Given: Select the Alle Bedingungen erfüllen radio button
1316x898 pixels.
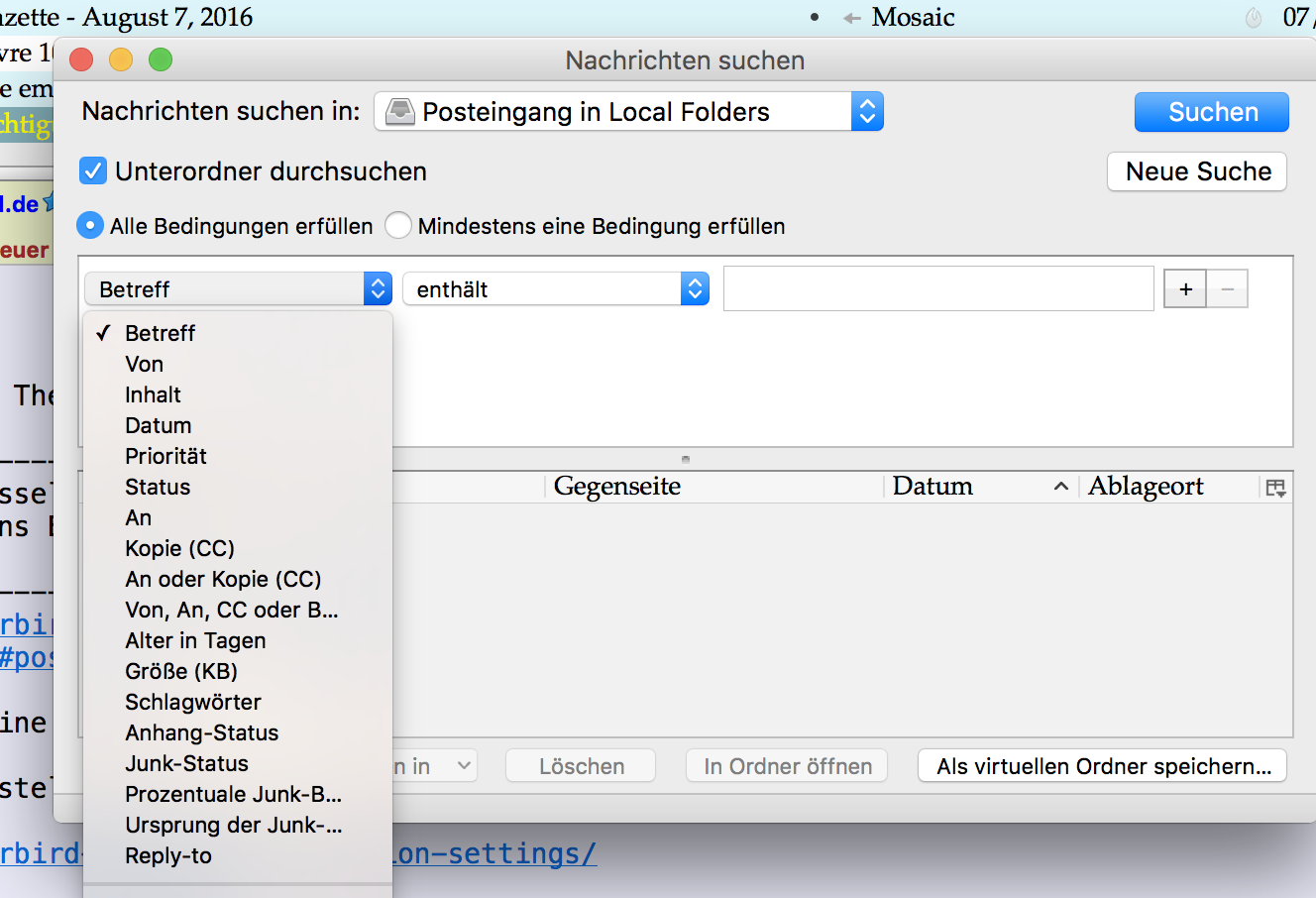Looking at the screenshot, I should point(90,226).
